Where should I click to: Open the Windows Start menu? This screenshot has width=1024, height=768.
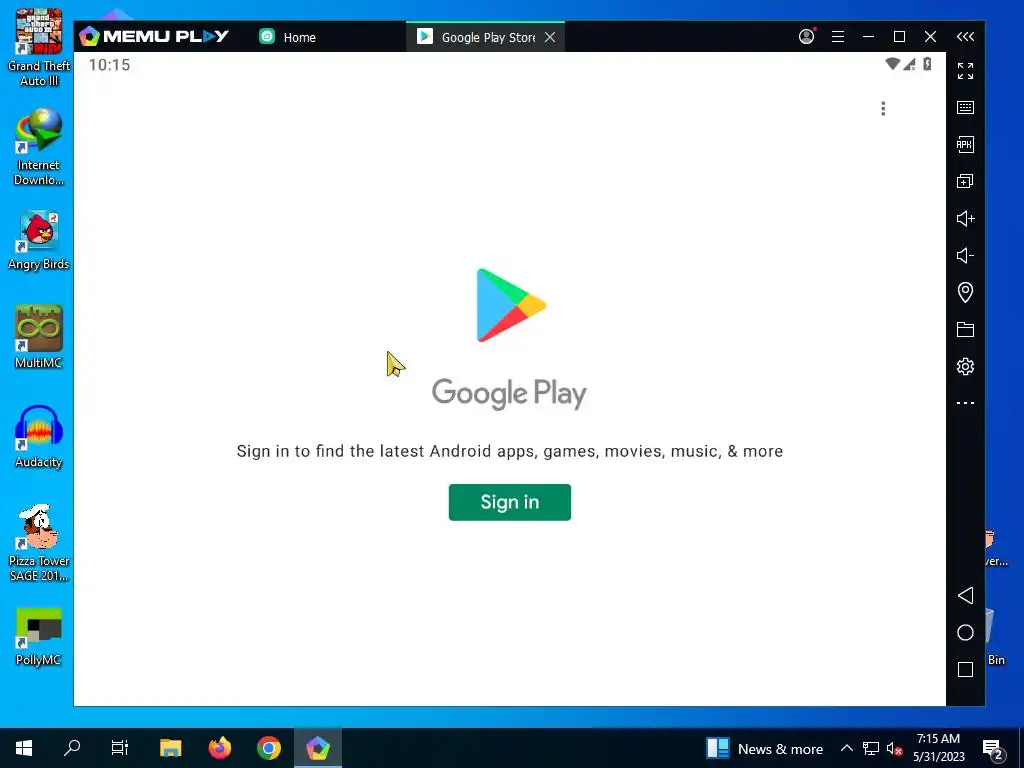24,748
